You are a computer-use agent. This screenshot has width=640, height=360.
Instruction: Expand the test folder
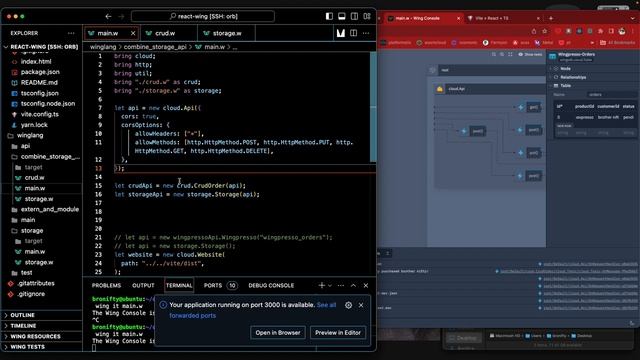[x=27, y=273]
